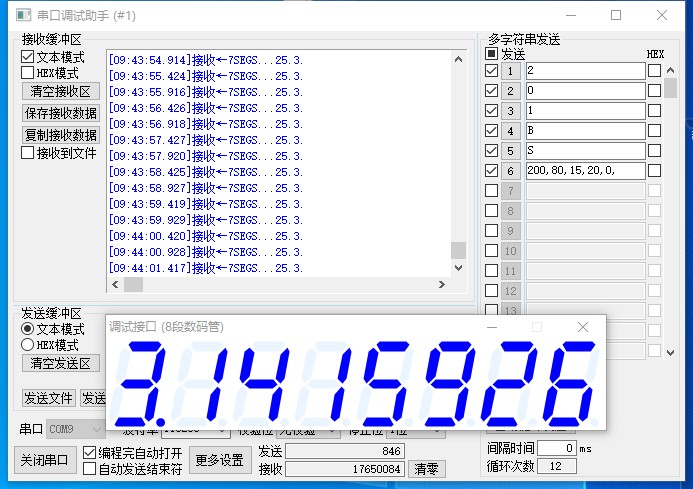Minimize the 串口调试助手 main window
Image resolution: width=693 pixels, height=489 pixels.
coord(571,15)
